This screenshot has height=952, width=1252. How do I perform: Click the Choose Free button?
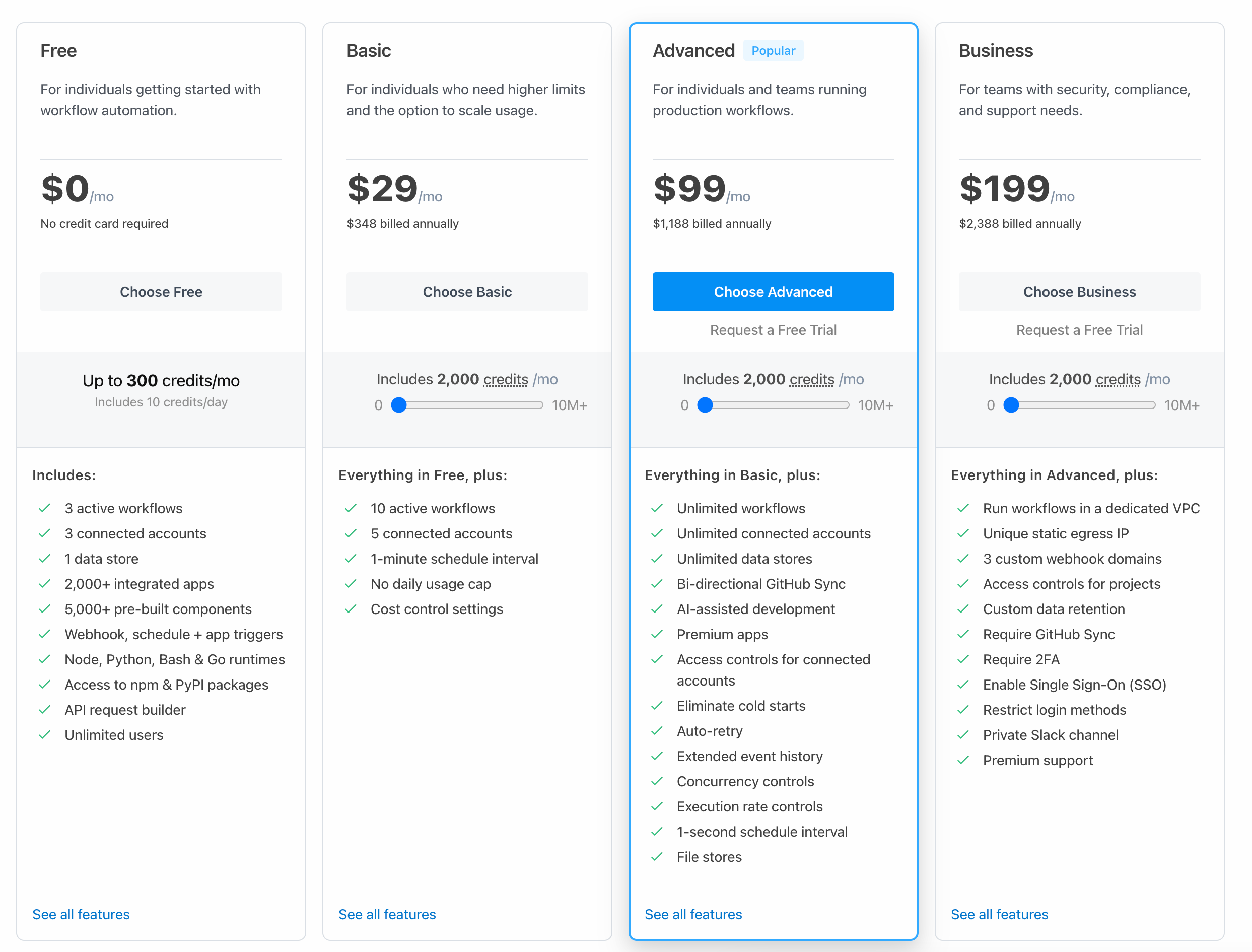coord(161,292)
